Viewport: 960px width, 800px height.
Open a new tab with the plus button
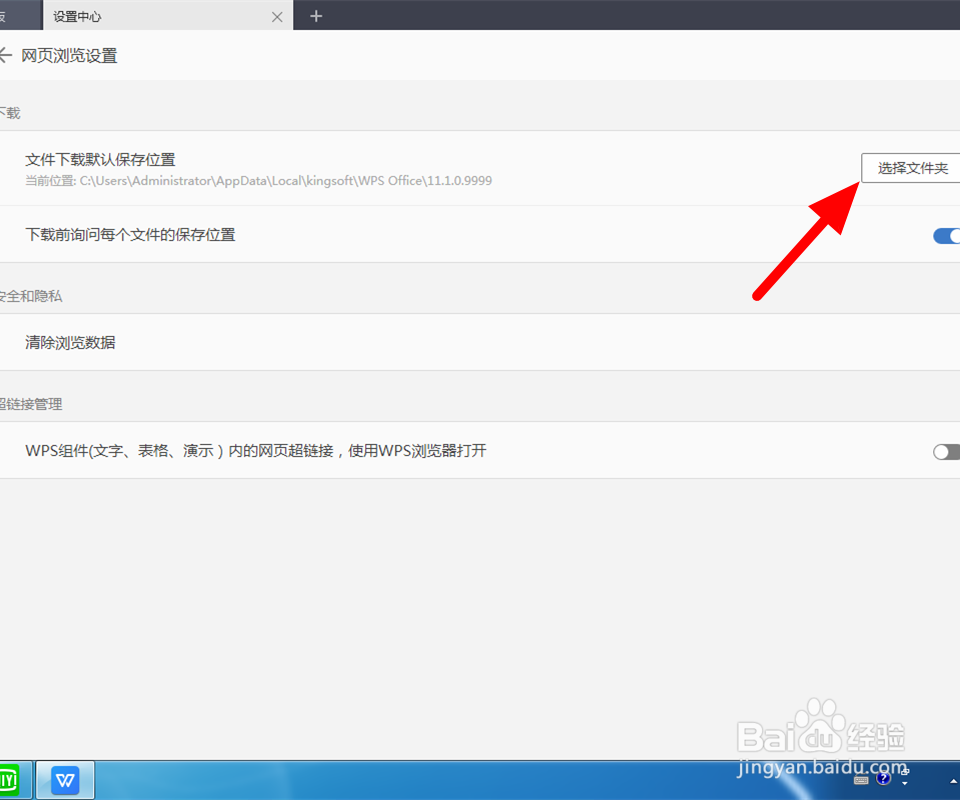pos(316,16)
